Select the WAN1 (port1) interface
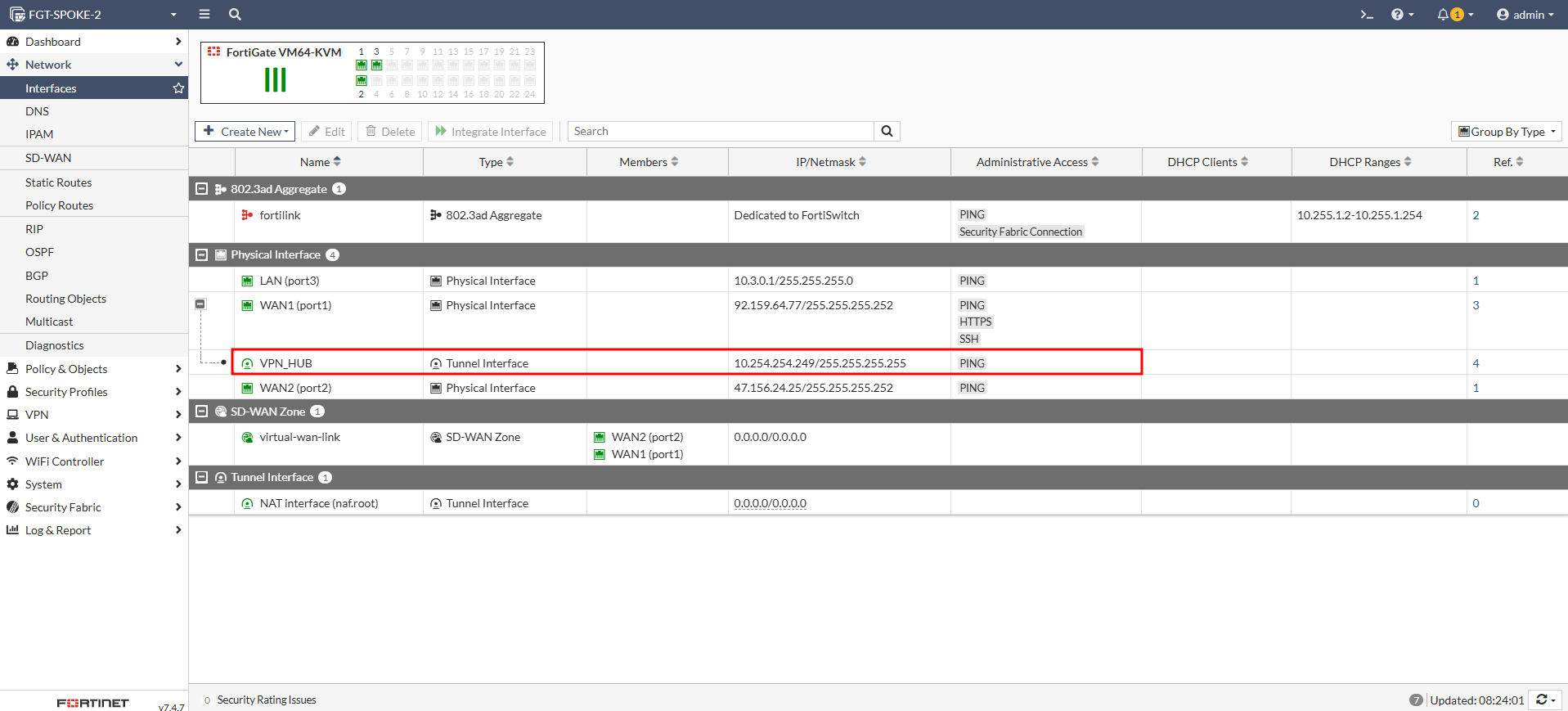Viewport: 1568px width, 711px height. click(x=878, y=321)
